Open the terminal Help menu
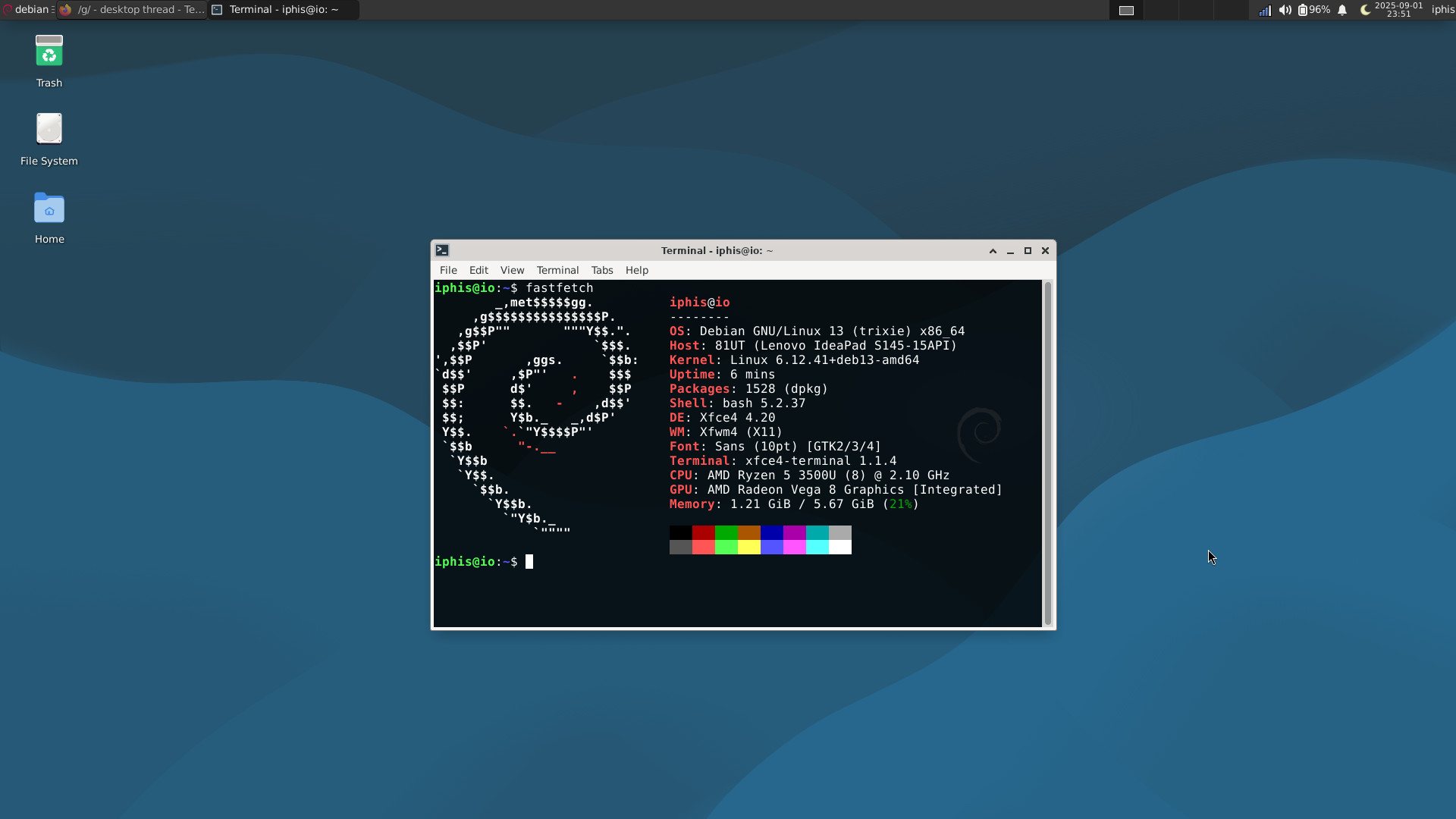Screen dimensions: 1456x819 637,270
